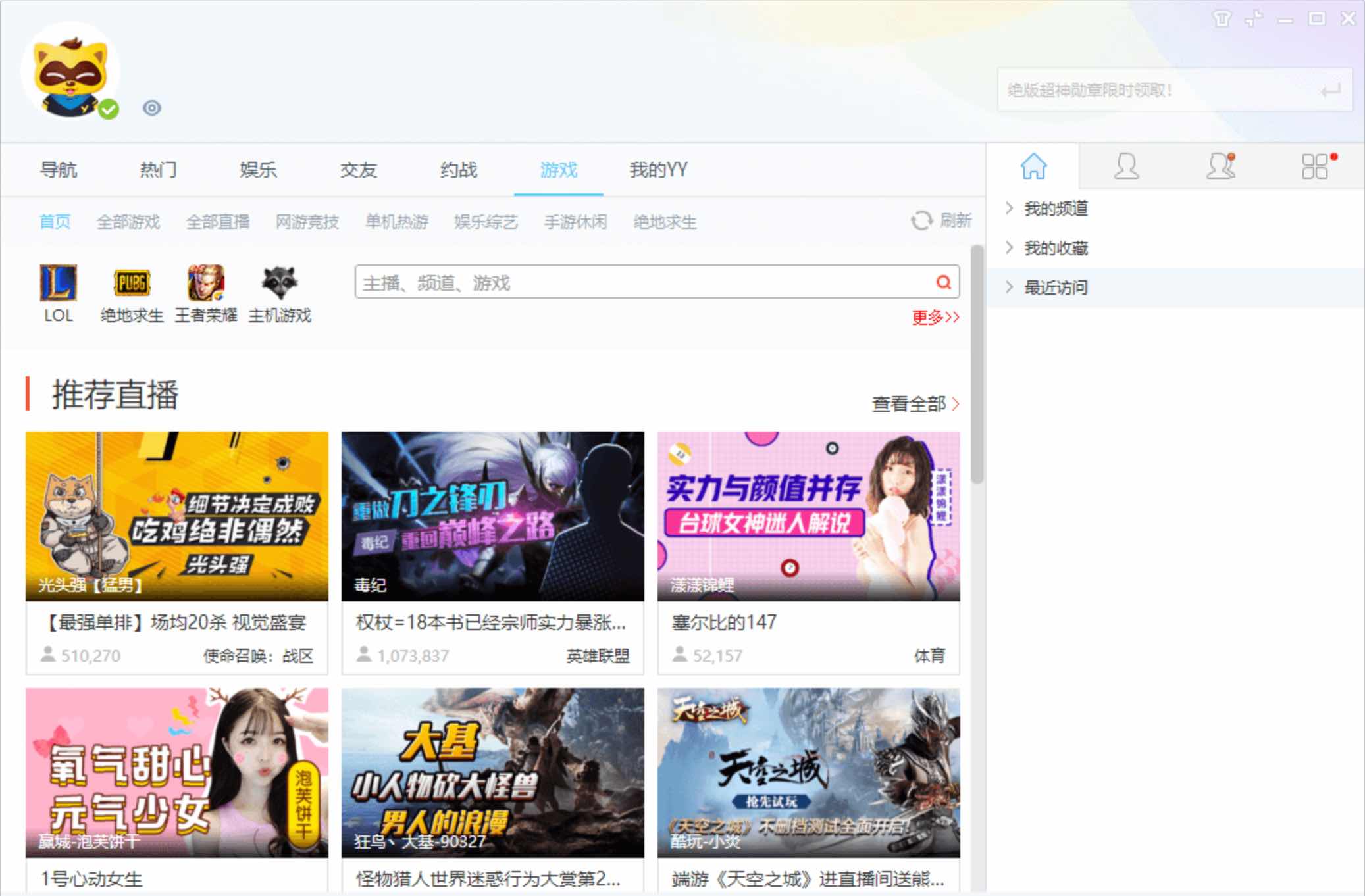
Task: Select 全部游戏 sub-tab
Action: pos(128,222)
